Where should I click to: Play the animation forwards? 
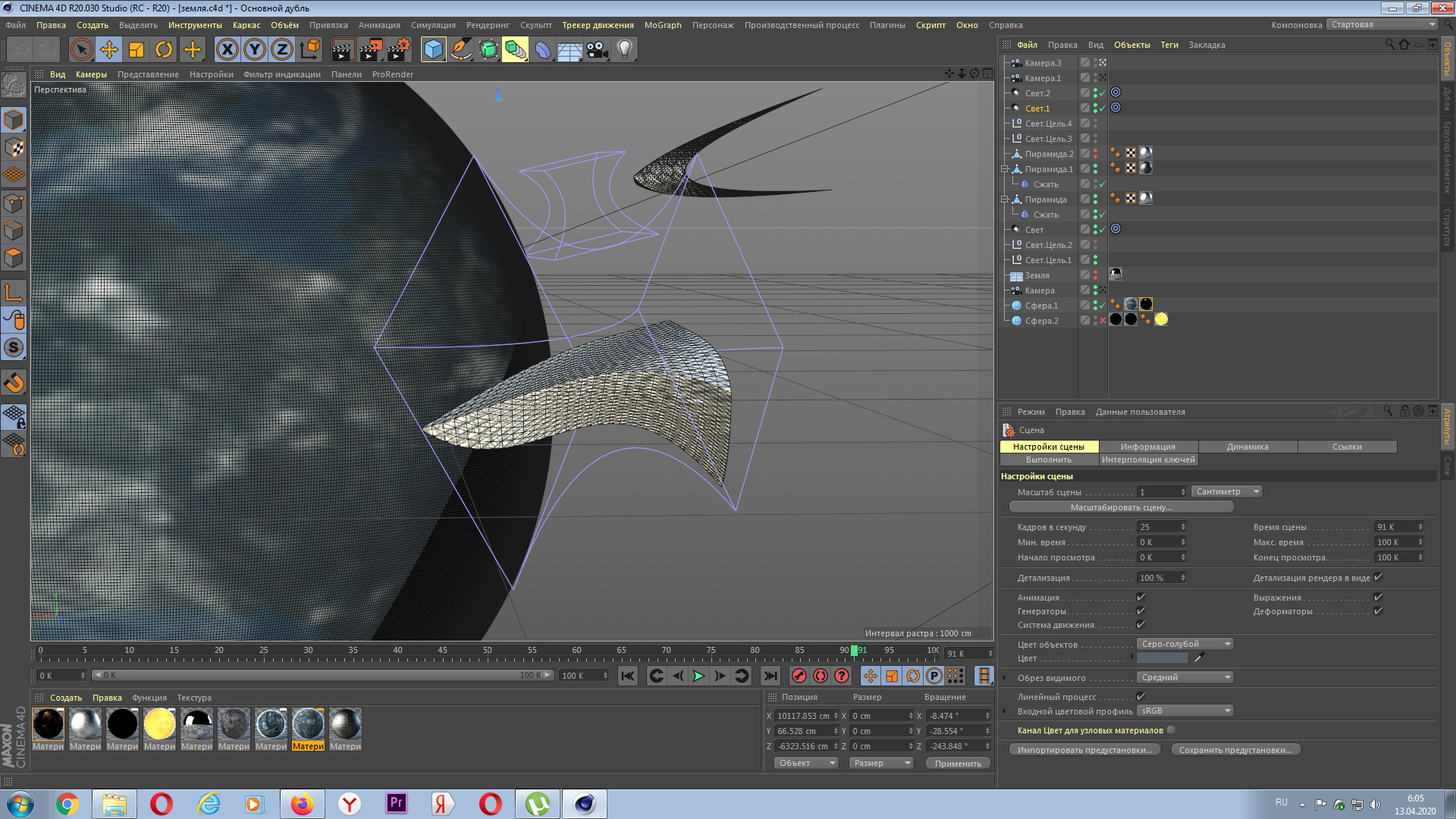[698, 676]
